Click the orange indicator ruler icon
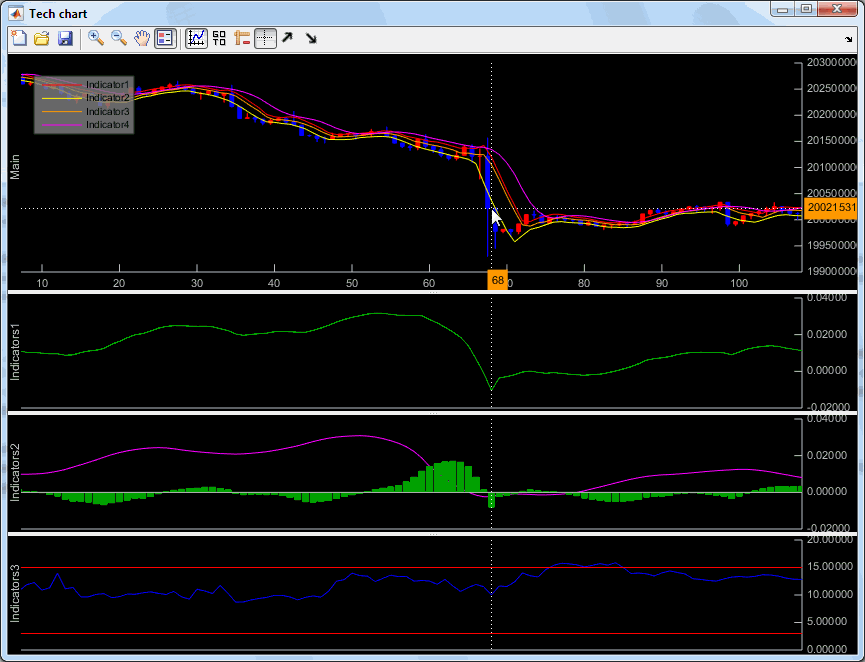Viewport: 865px width, 662px height. [241, 38]
